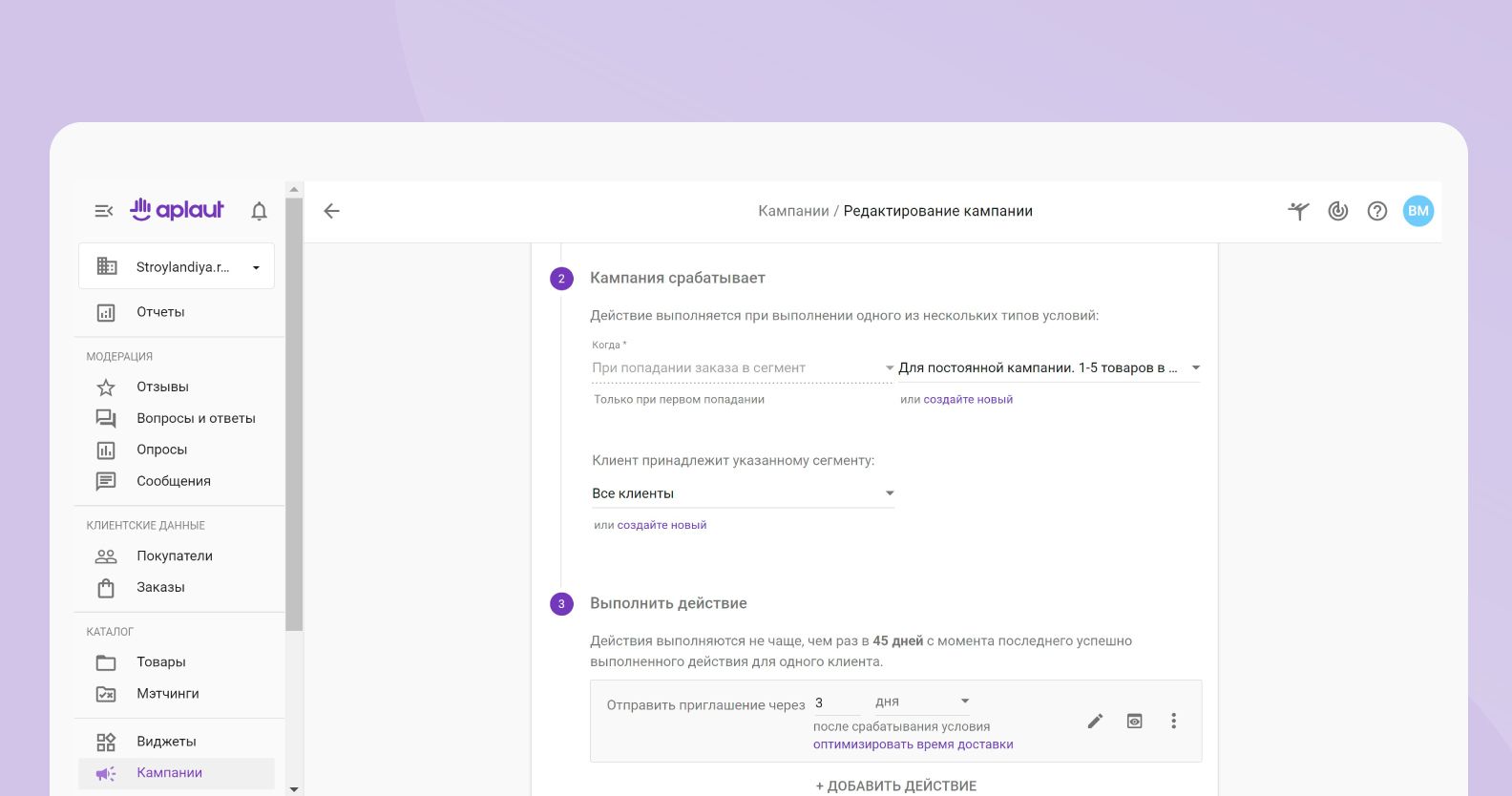
Task: Click the Товары folder icon
Action: click(106, 662)
